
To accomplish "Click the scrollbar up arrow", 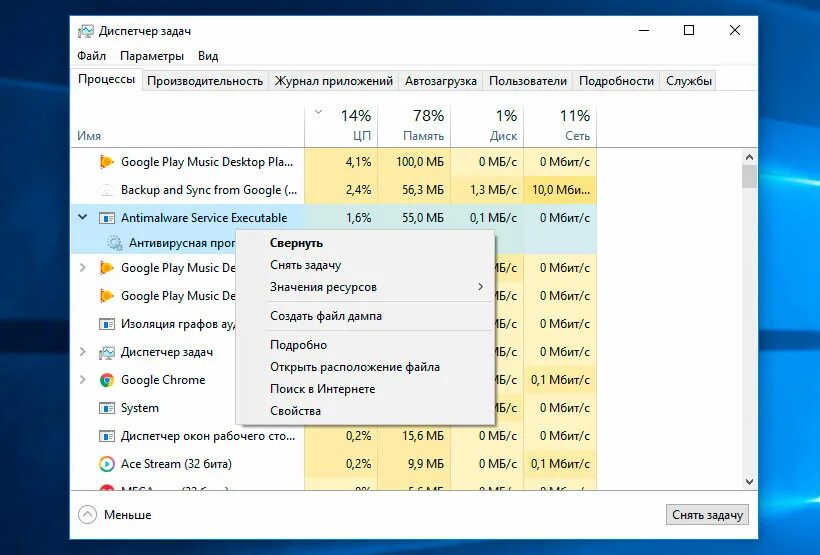I will (749, 157).
